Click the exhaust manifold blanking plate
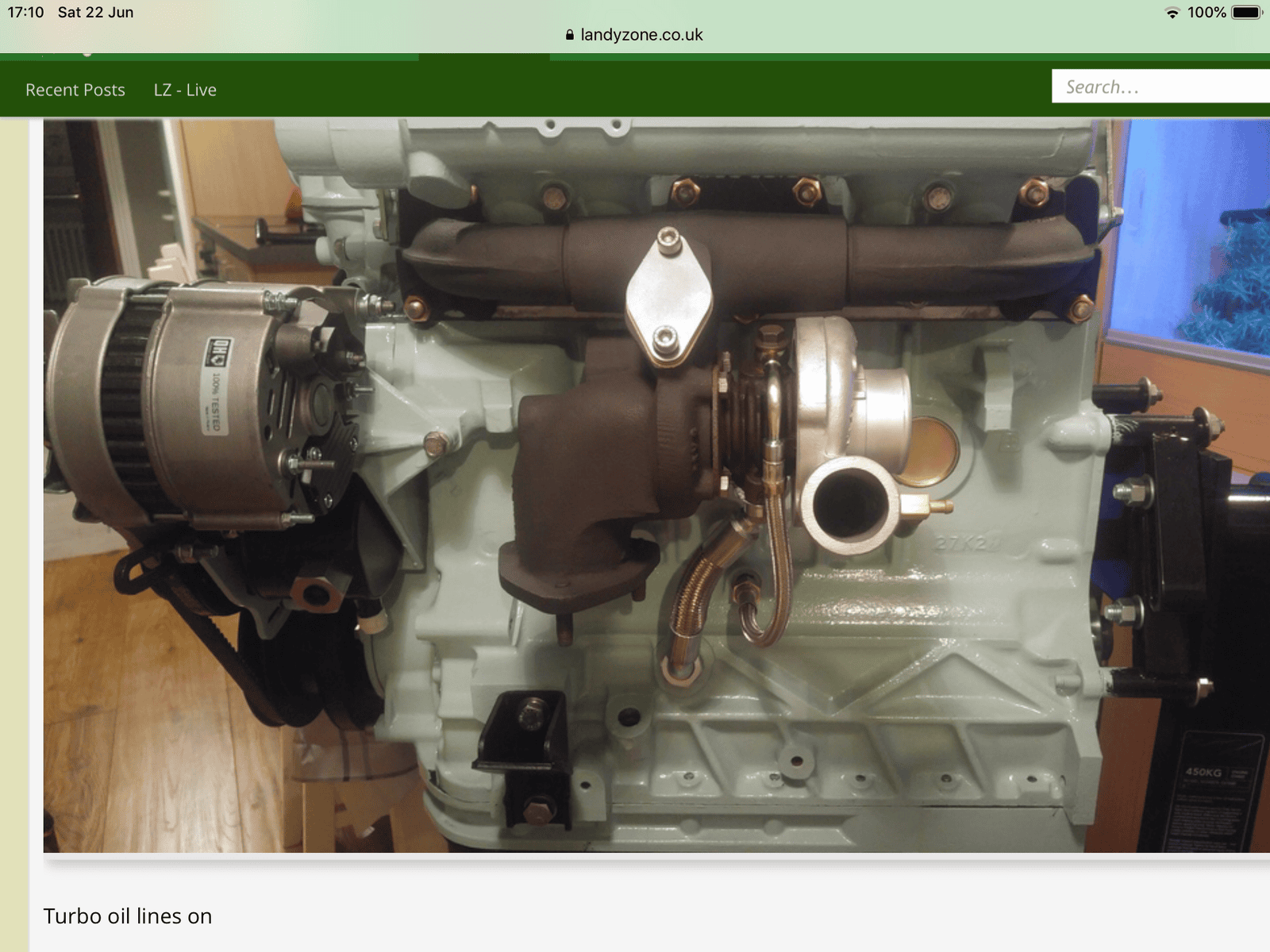The height and width of the screenshot is (952, 1270). [x=668, y=296]
